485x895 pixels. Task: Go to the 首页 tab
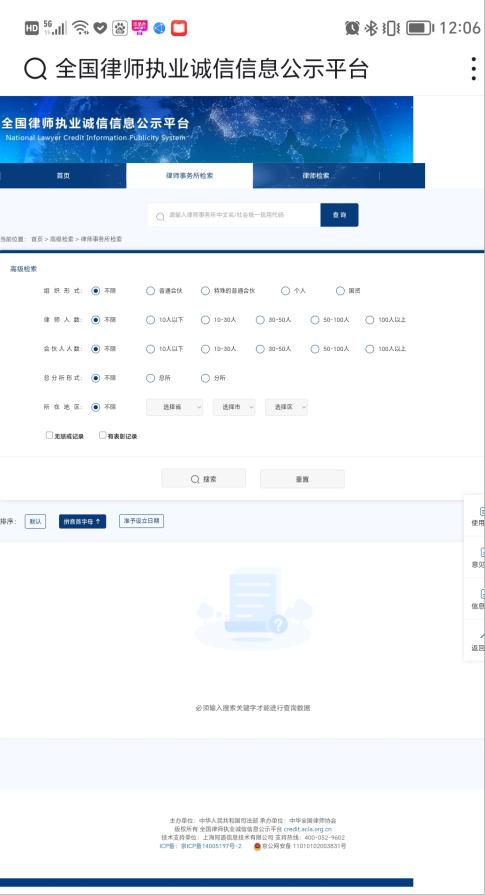pyautogui.click(x=63, y=176)
